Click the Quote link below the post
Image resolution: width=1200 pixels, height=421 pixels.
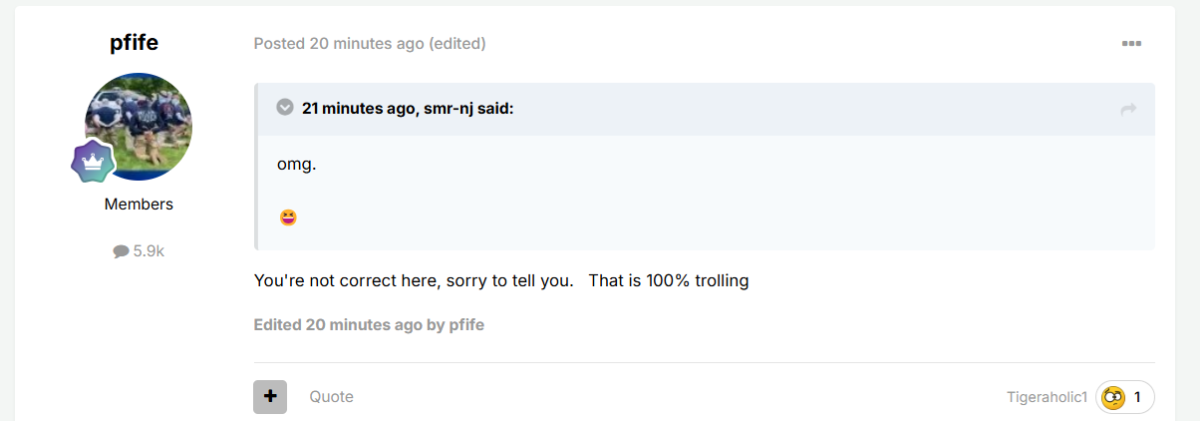(331, 397)
